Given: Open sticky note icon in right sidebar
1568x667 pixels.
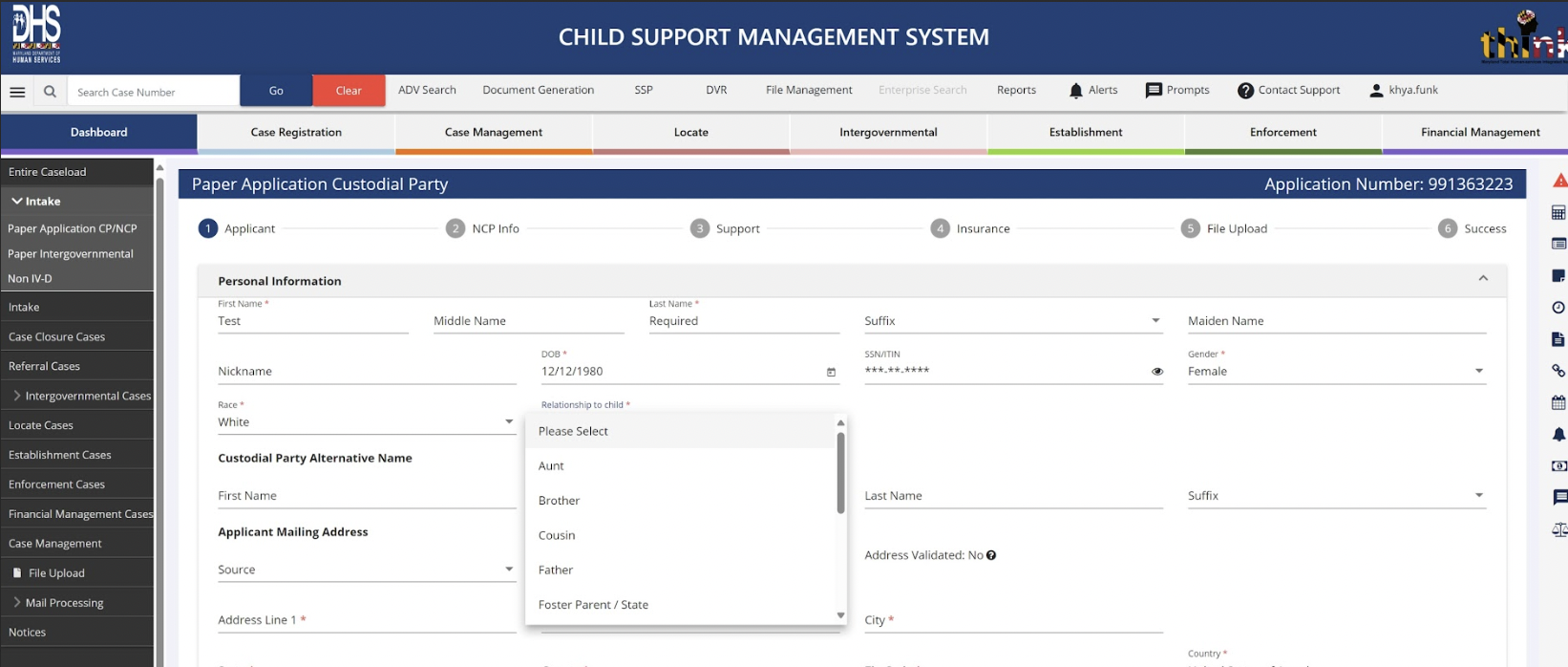Looking at the screenshot, I should point(1558,276).
